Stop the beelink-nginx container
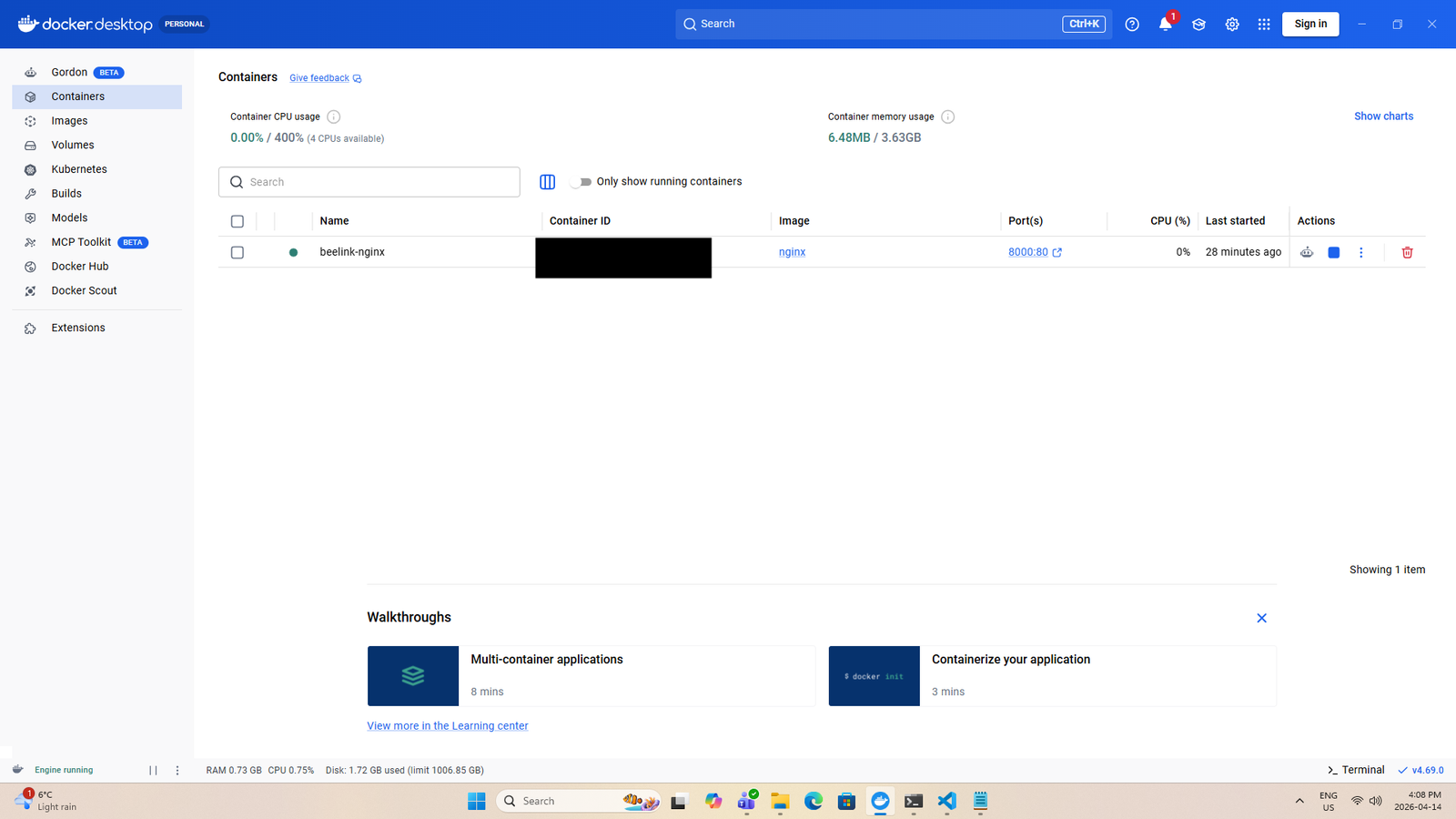 (x=1333, y=252)
